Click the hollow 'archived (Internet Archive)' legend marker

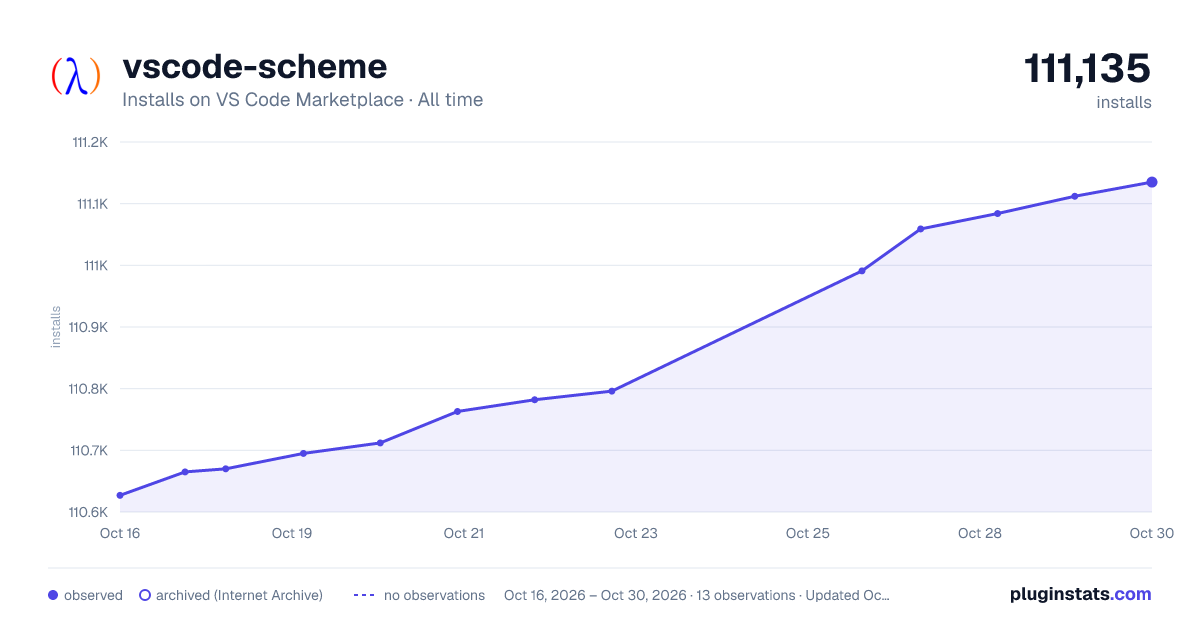(145, 595)
